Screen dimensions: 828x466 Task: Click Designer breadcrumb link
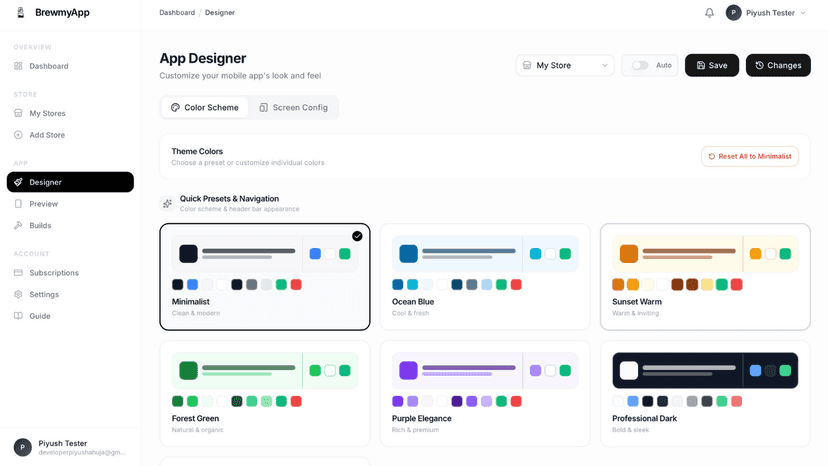point(220,13)
